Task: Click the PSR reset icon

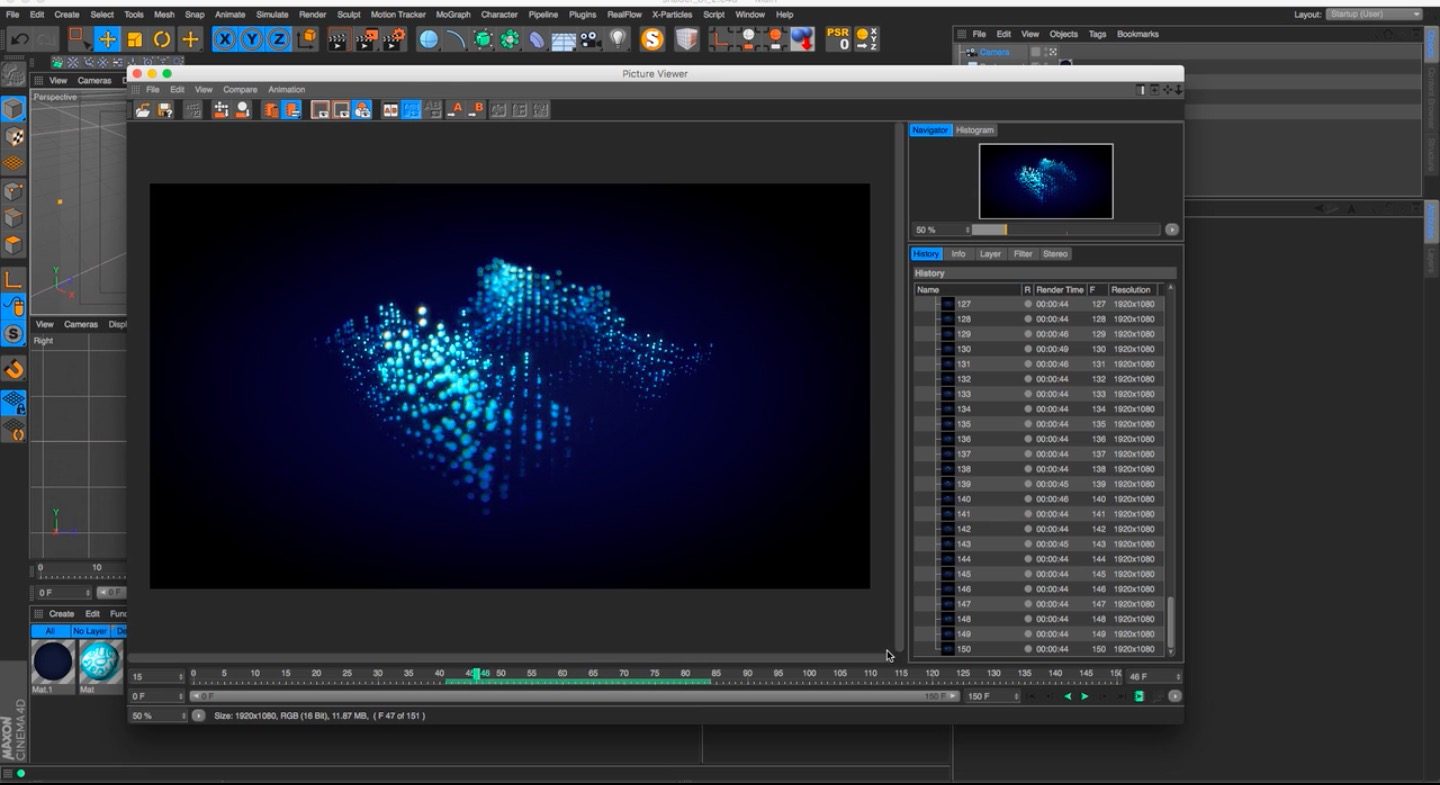Action: [x=838, y=39]
